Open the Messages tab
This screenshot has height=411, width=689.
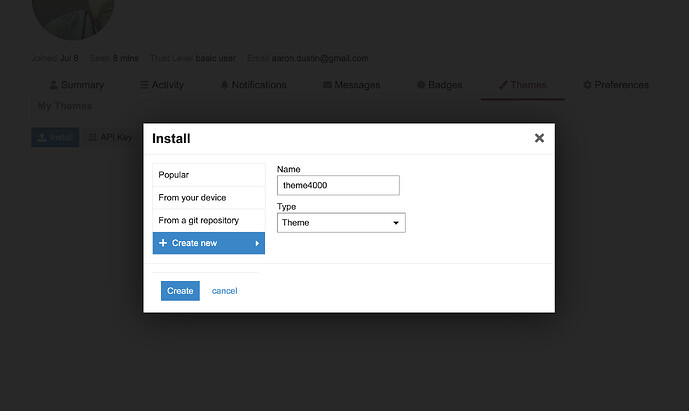coord(352,85)
